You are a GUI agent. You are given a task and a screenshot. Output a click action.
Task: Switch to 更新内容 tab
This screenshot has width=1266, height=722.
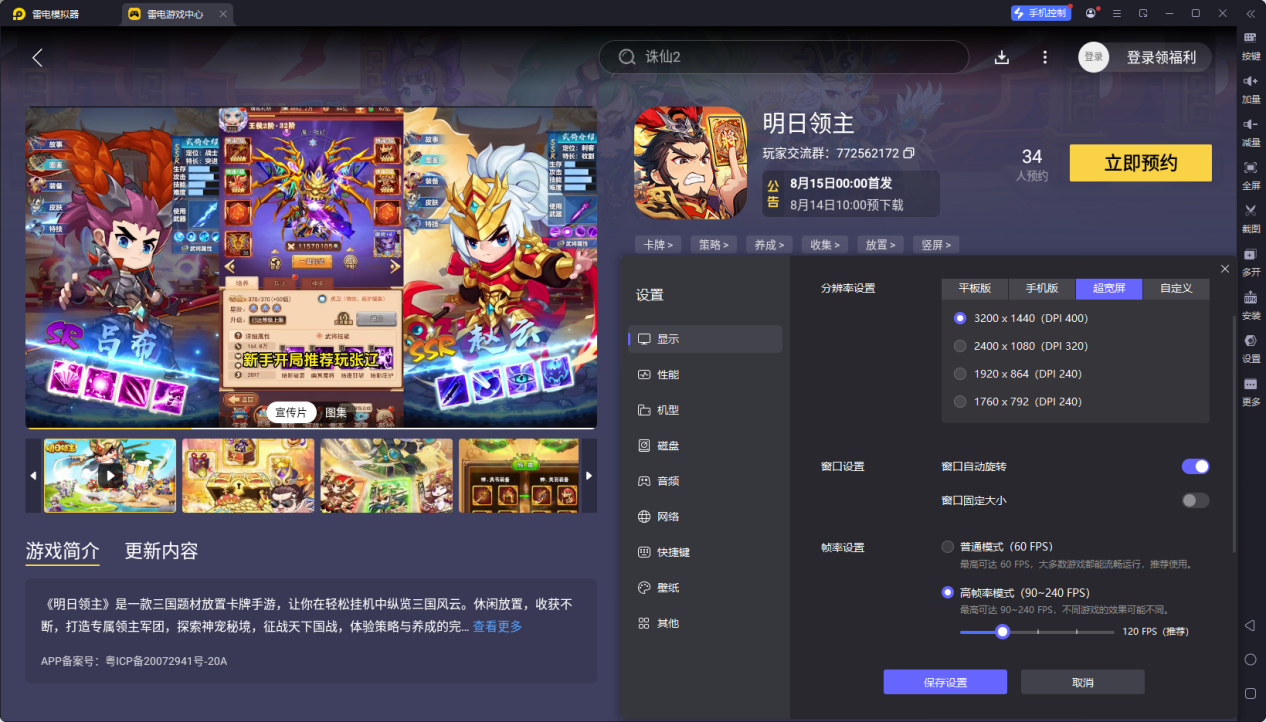coord(161,551)
